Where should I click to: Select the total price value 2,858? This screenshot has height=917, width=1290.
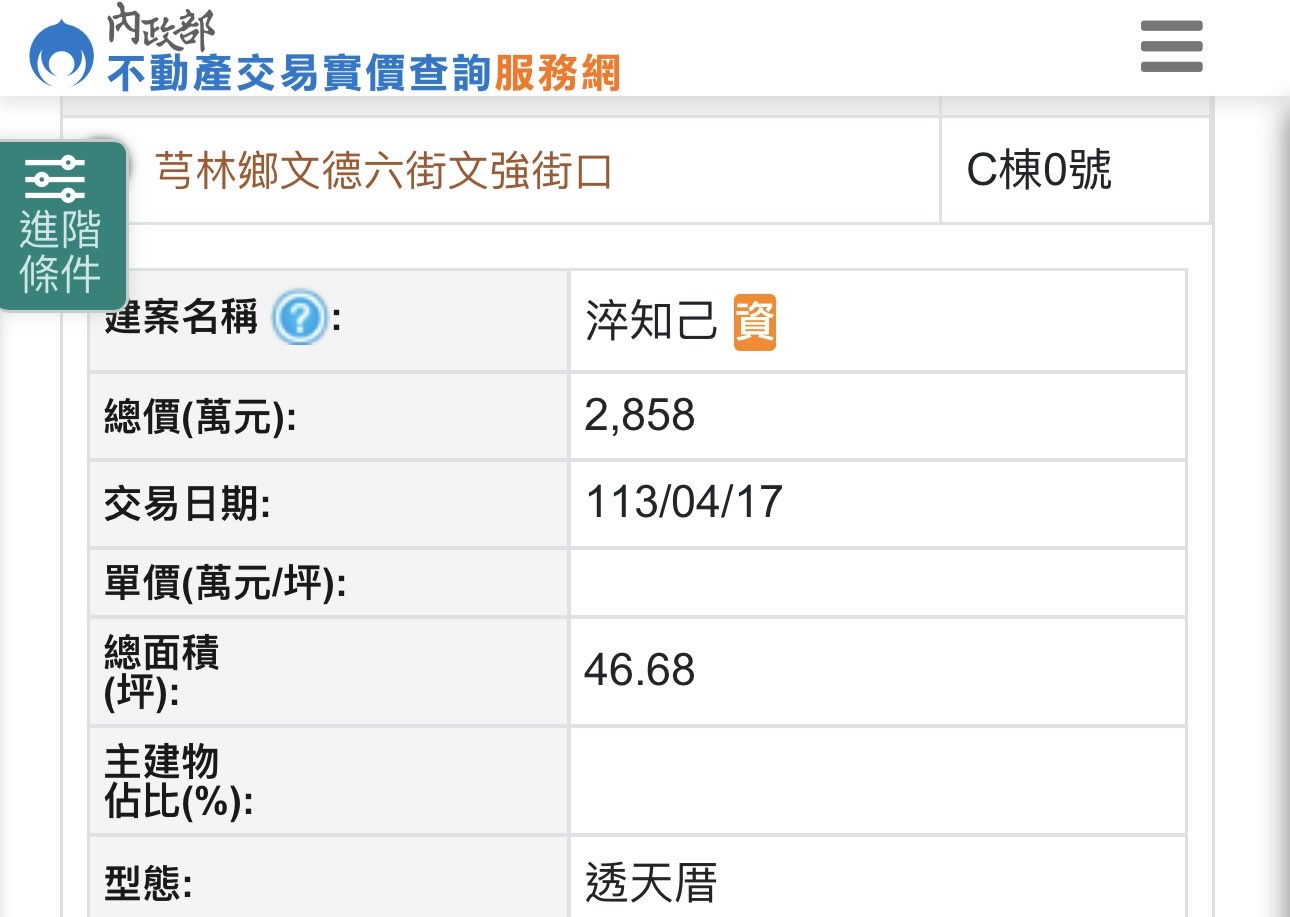point(639,415)
